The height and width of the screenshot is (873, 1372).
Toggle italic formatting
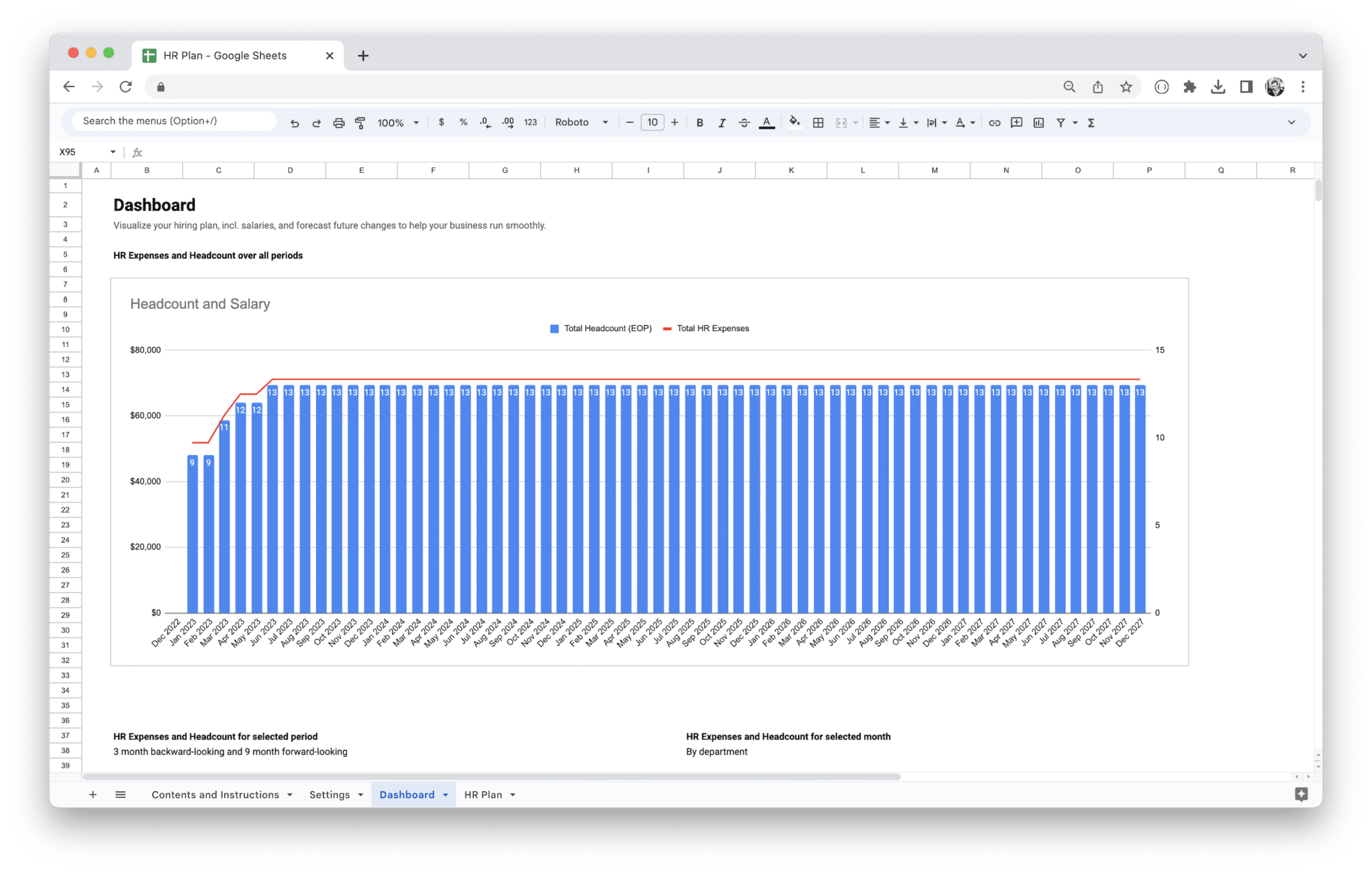click(x=722, y=122)
